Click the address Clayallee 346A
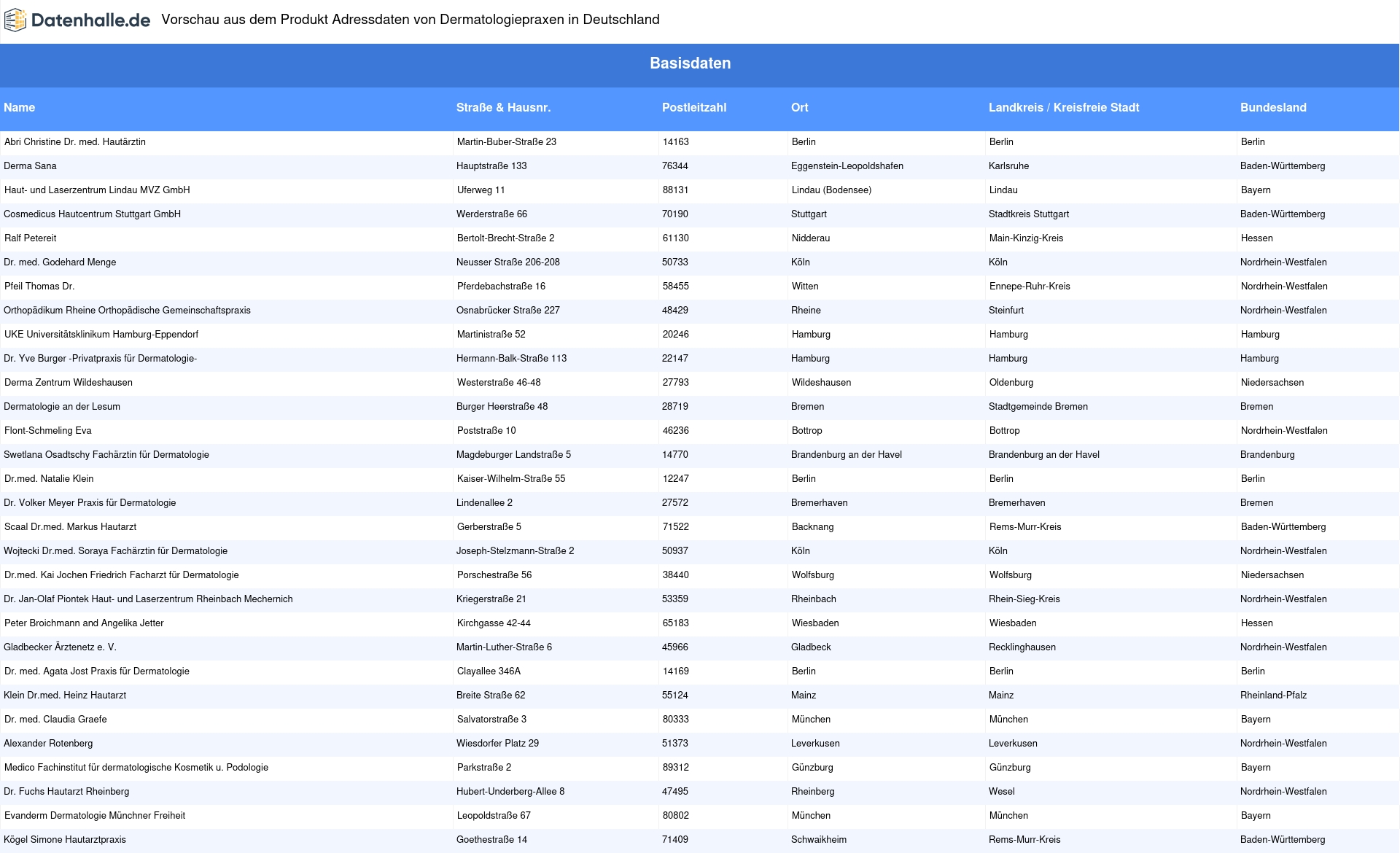1400x853 pixels. (x=489, y=671)
